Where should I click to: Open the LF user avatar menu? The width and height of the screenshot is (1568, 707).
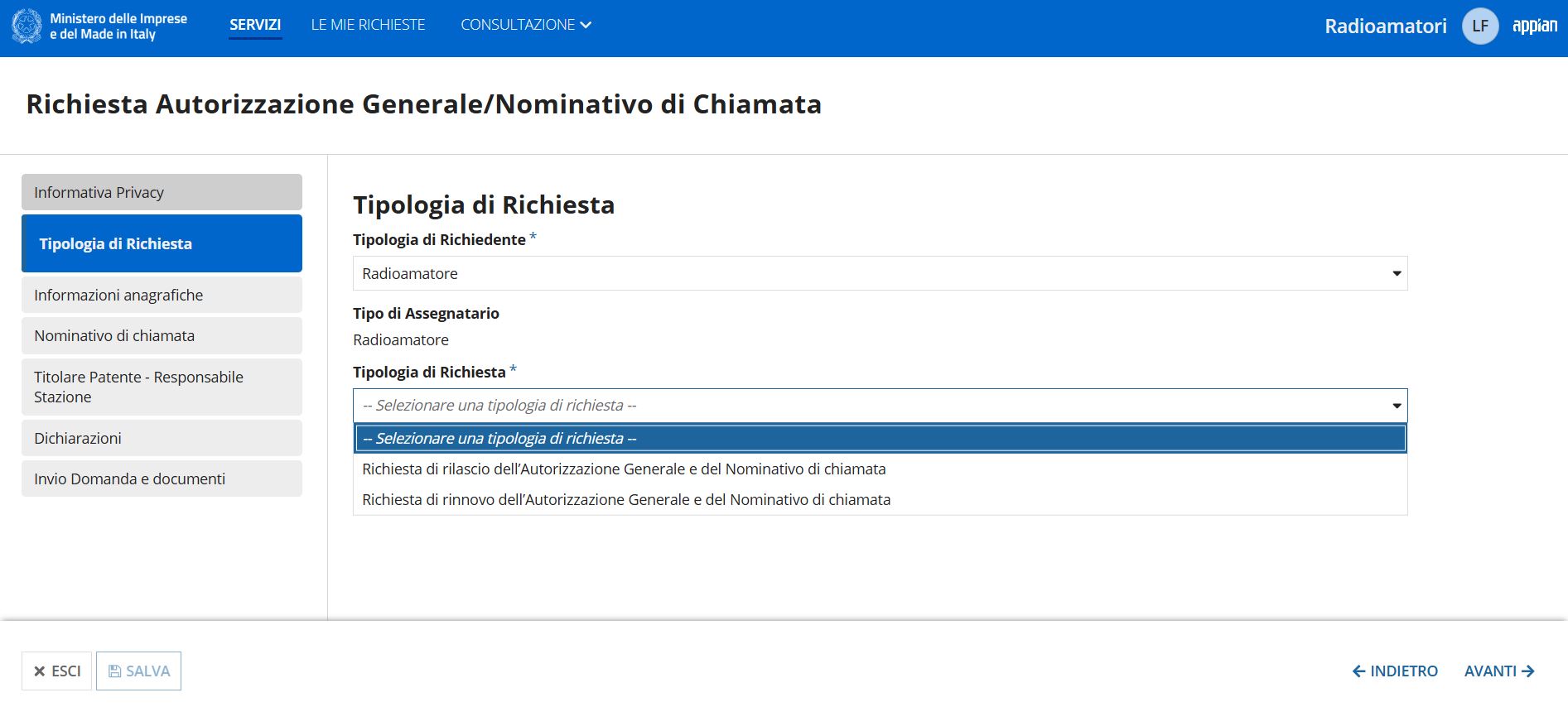pos(1480,26)
